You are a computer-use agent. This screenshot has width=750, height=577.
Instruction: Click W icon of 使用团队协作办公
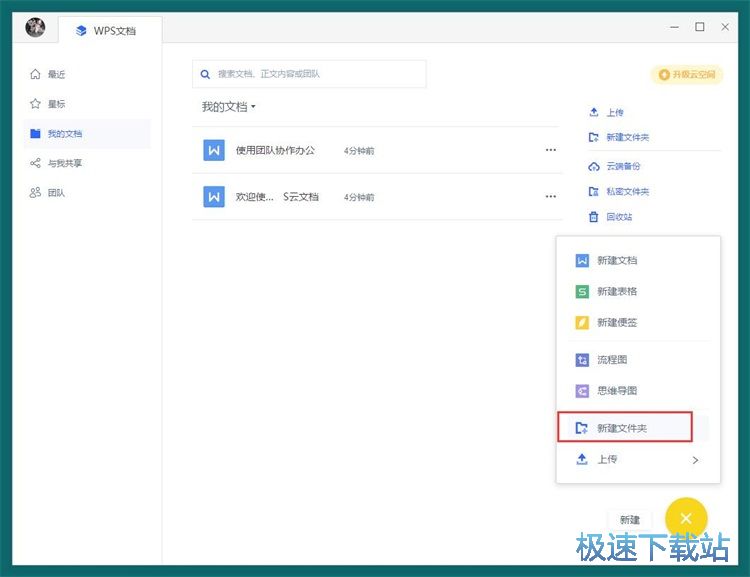click(x=214, y=150)
